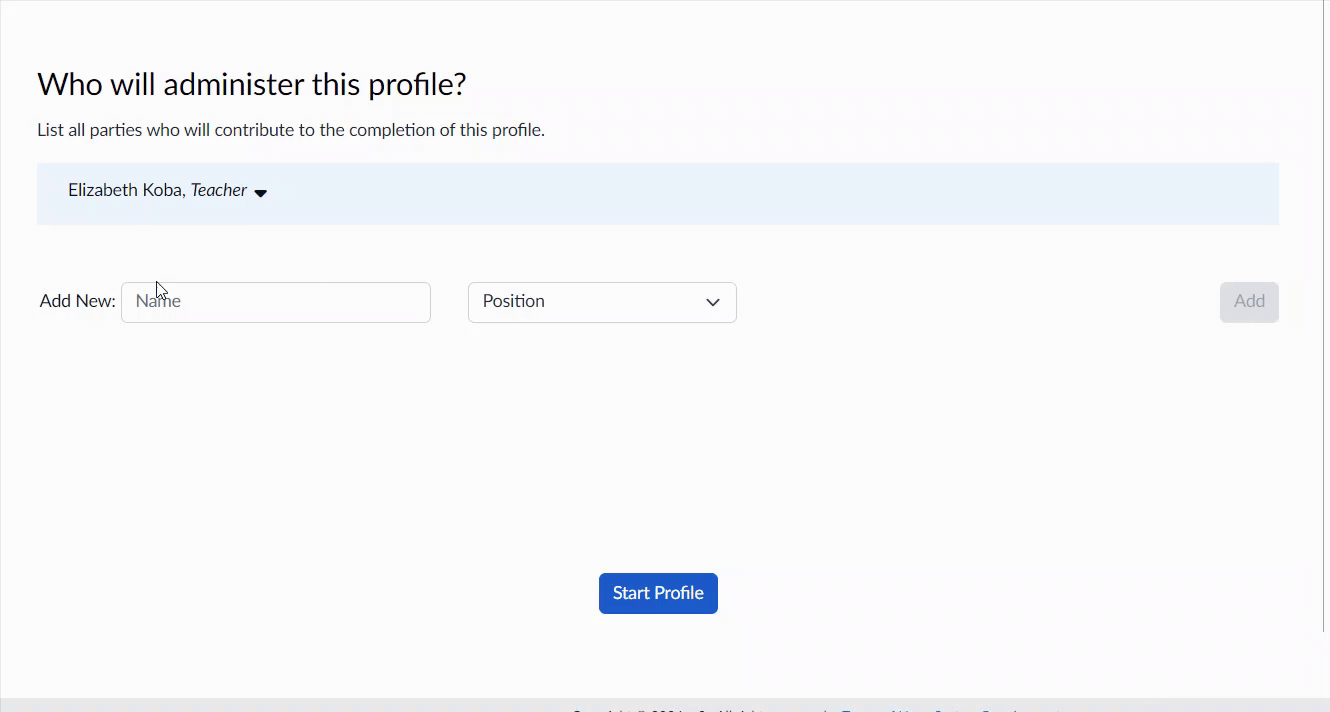1330x712 pixels.
Task: Expand the caret beside Elizabeth Koba, Teacher
Action: coord(260,193)
